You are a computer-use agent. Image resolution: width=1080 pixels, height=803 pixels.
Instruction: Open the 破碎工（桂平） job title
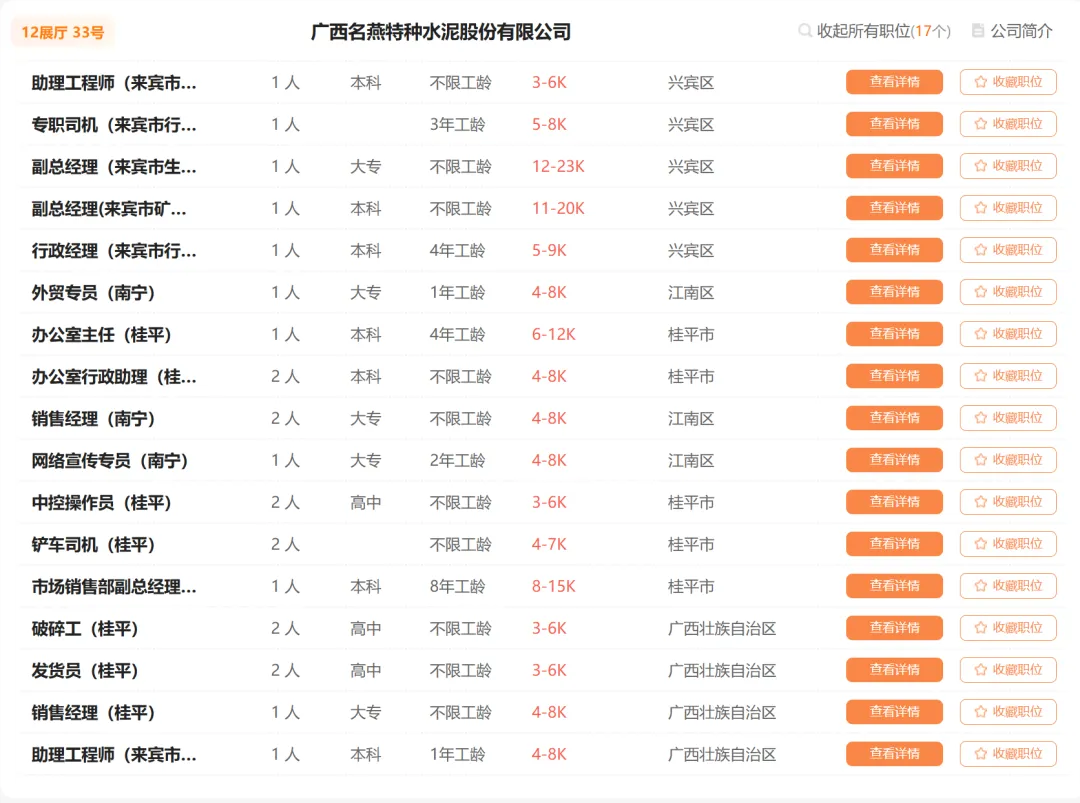[x=85, y=629]
